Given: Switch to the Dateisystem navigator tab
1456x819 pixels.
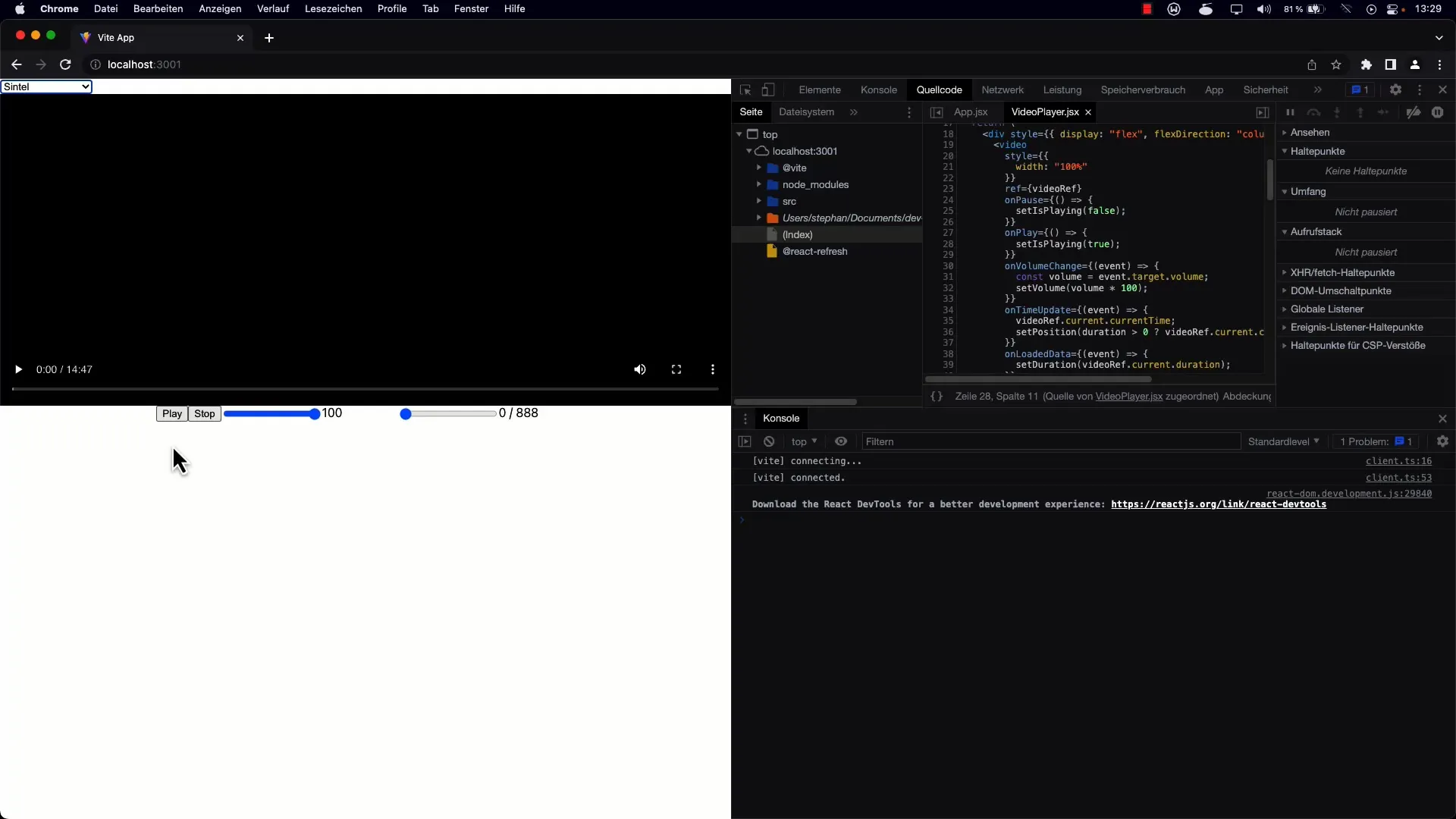Looking at the screenshot, I should click(806, 112).
